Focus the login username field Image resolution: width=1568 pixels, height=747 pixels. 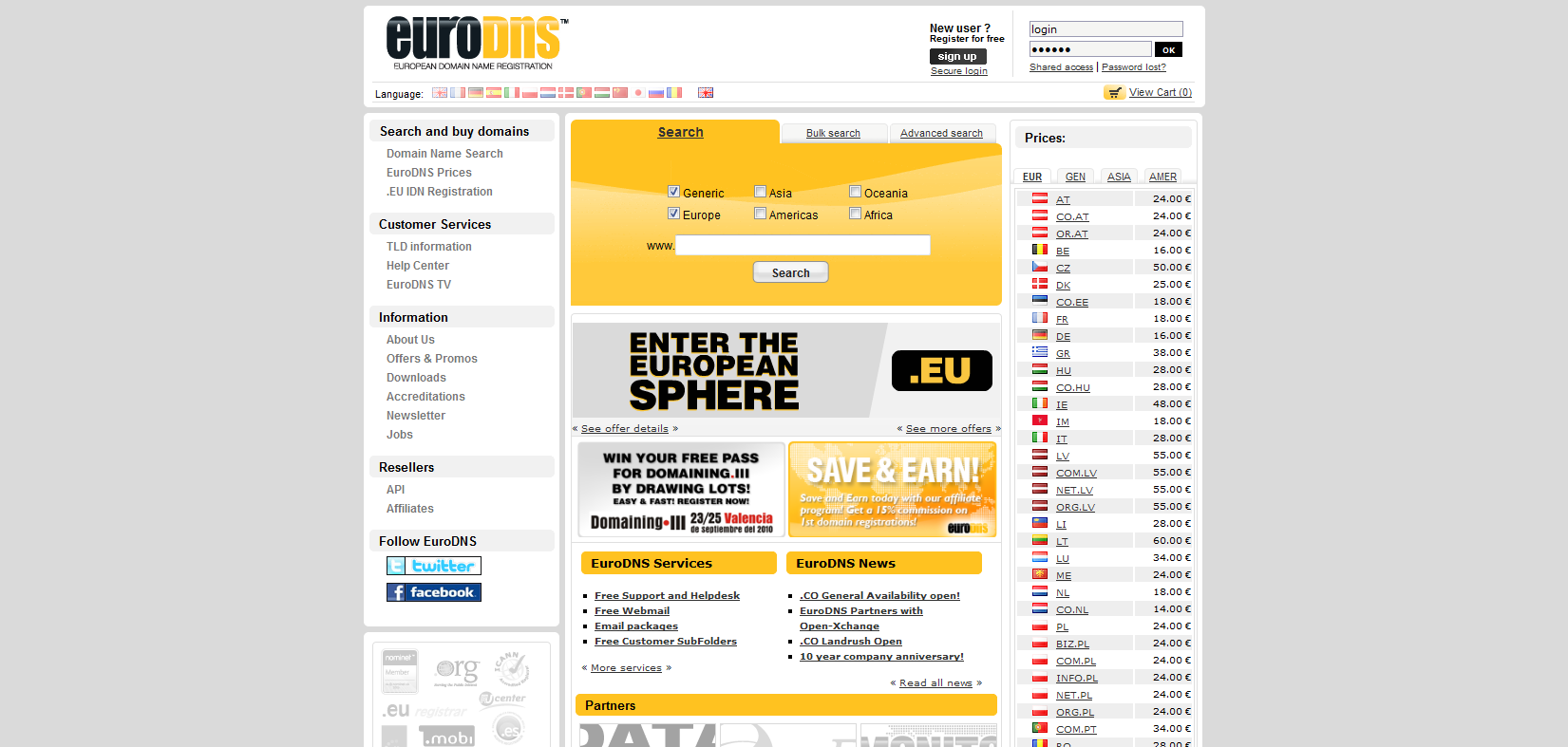tap(1106, 29)
